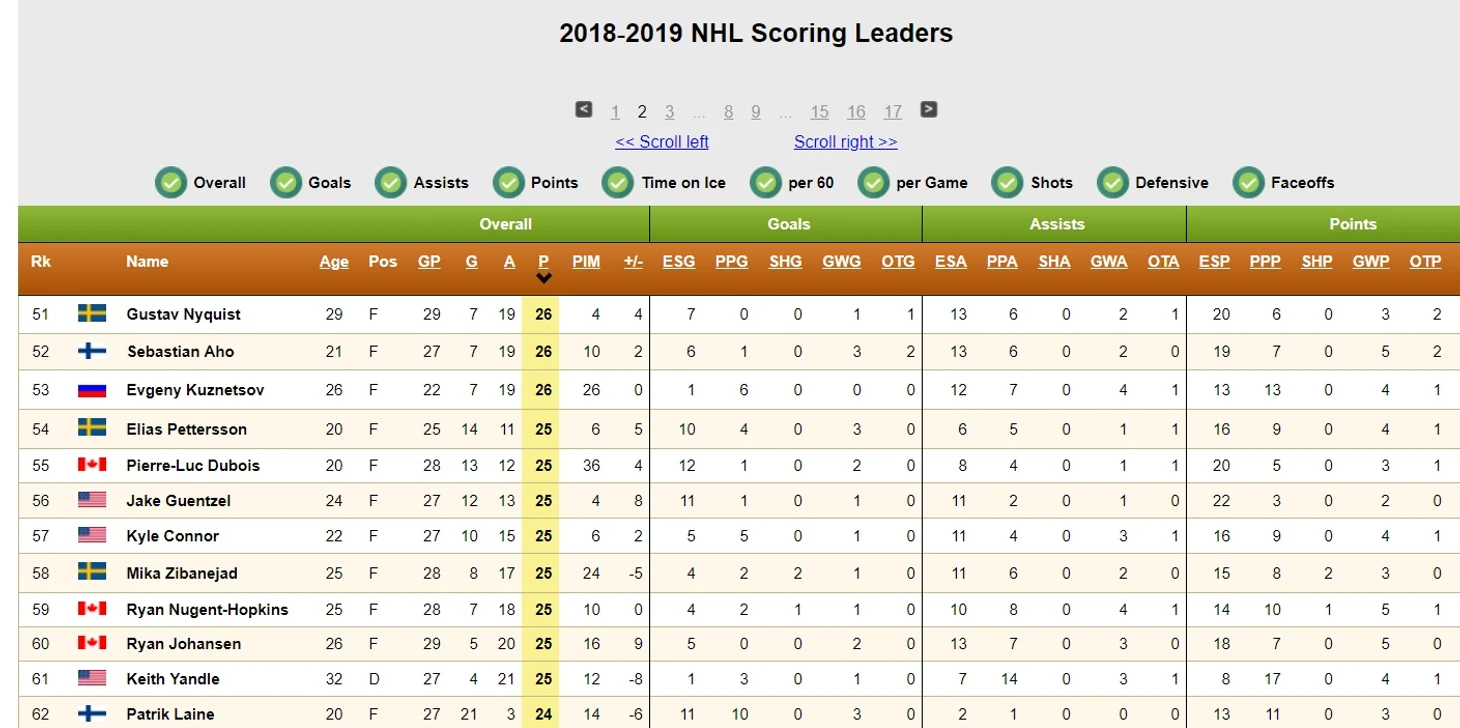Click Sweden flag beside Gustav Nyquist
This screenshot has height=728, width=1460.
pyautogui.click(x=92, y=314)
